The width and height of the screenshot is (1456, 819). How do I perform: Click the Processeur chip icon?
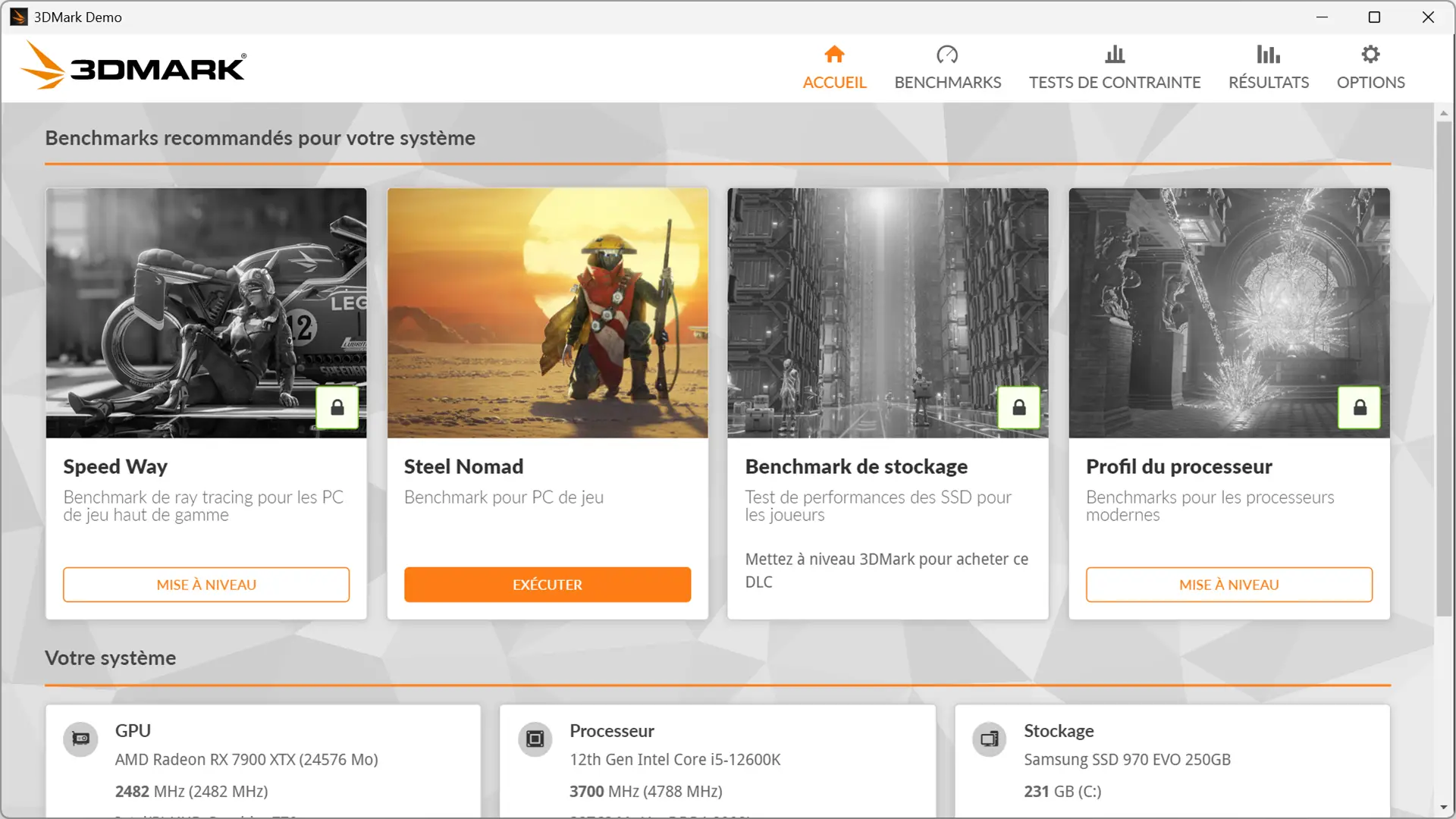(x=535, y=739)
